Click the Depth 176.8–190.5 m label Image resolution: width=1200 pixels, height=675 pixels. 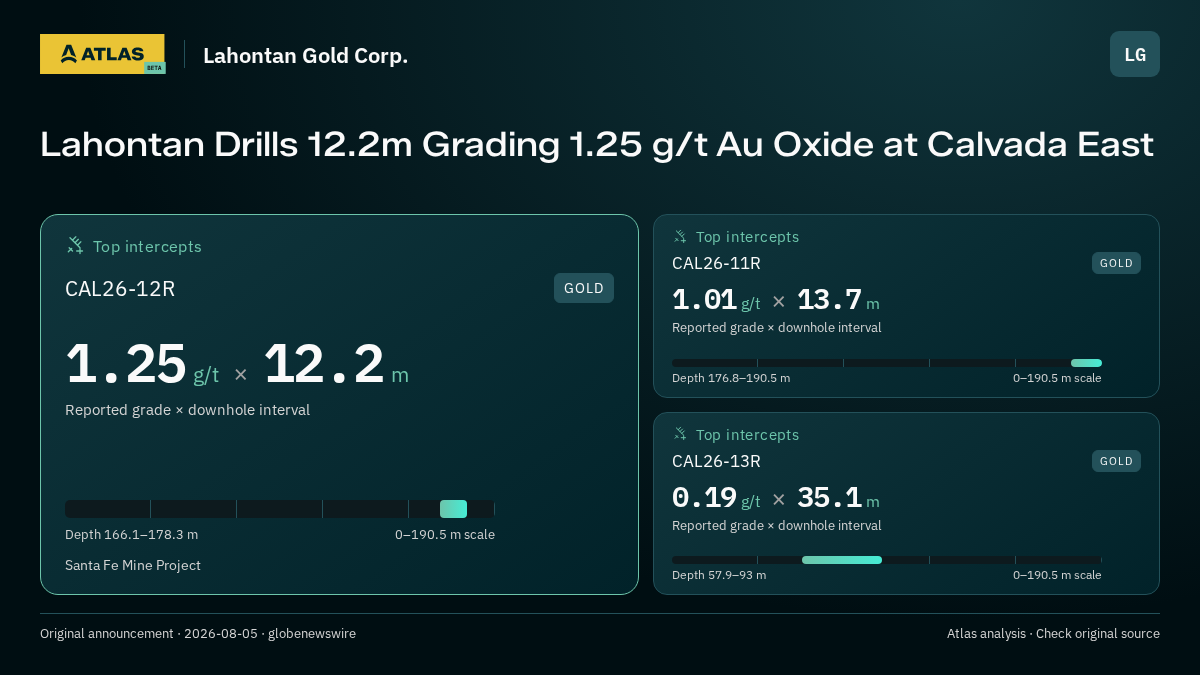coord(731,378)
